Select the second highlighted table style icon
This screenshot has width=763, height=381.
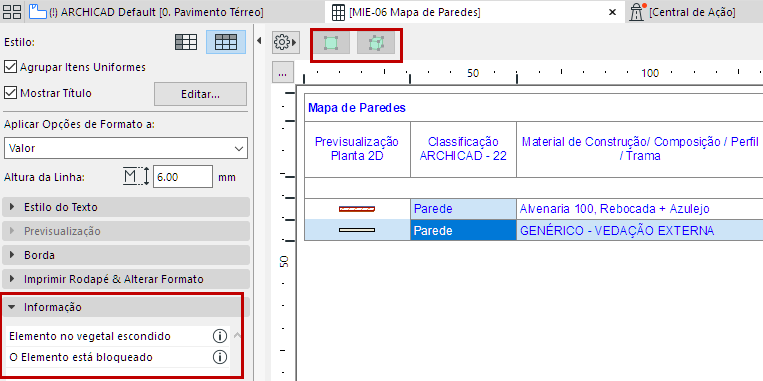226,42
